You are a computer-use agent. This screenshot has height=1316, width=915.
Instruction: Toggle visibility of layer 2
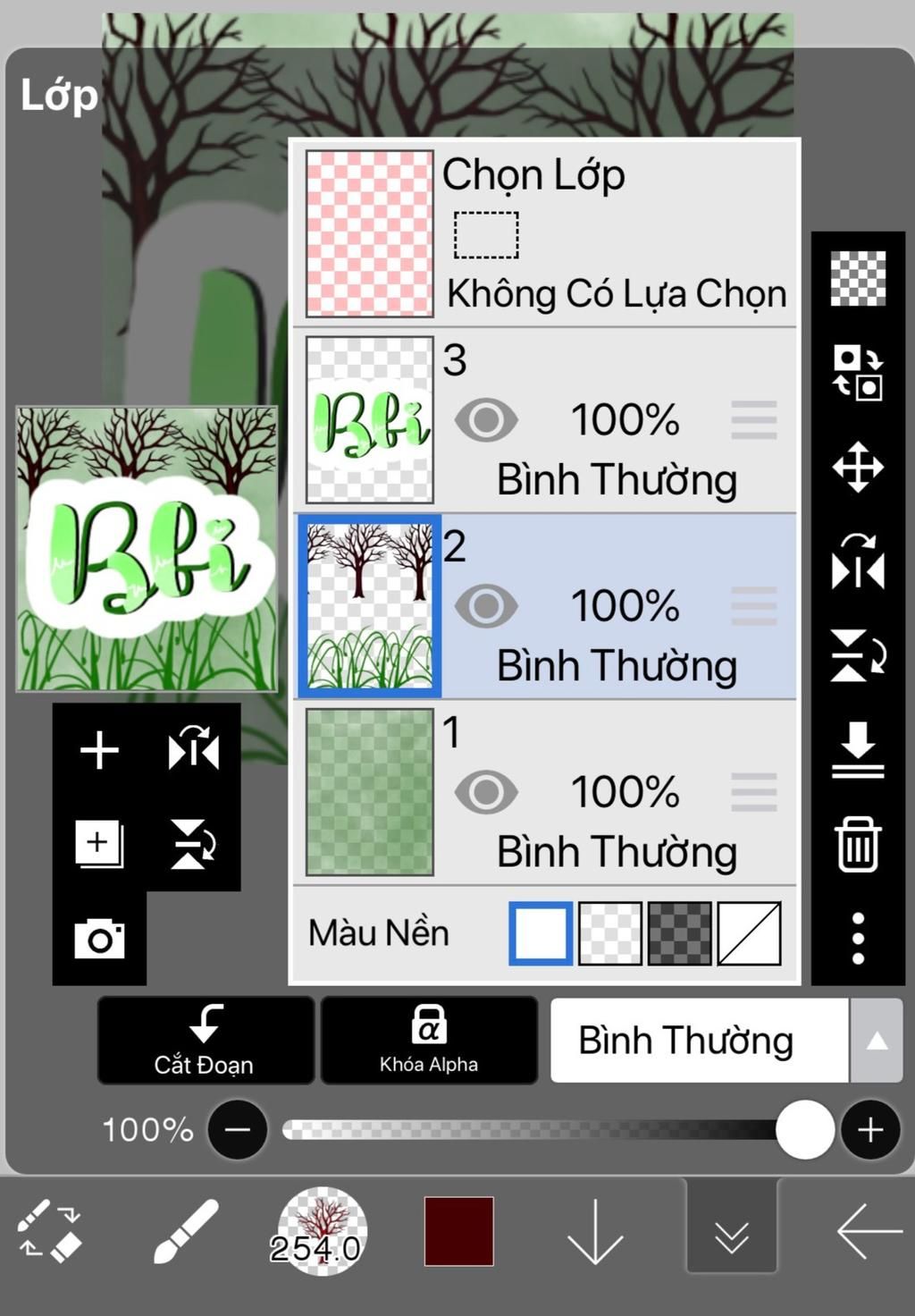click(x=486, y=606)
